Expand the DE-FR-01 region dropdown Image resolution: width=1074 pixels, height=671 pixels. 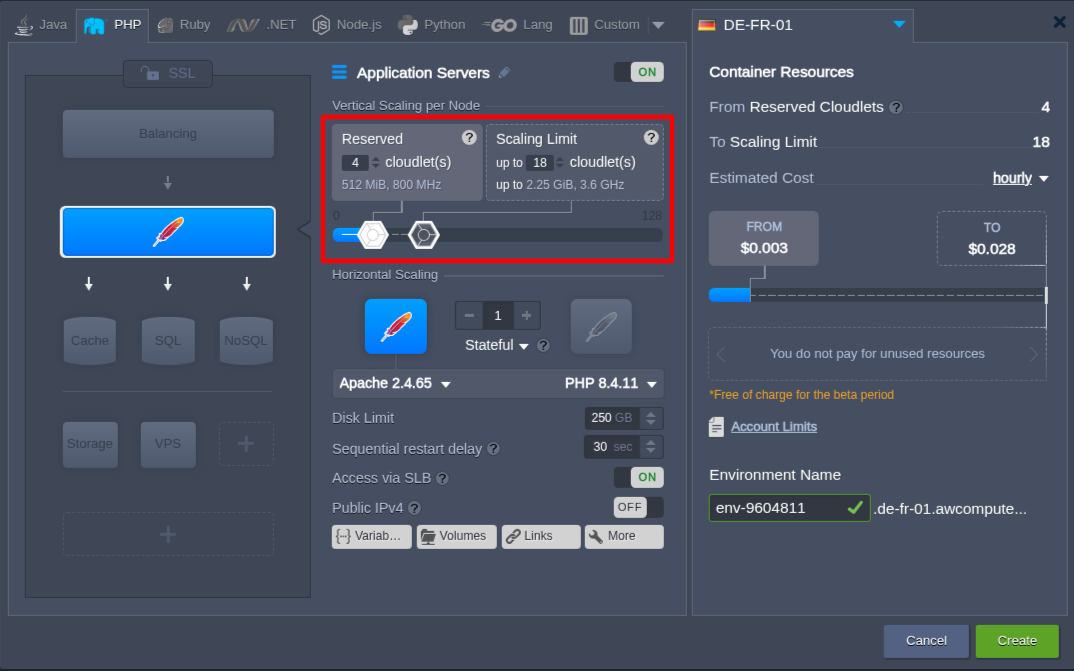[x=899, y=25]
